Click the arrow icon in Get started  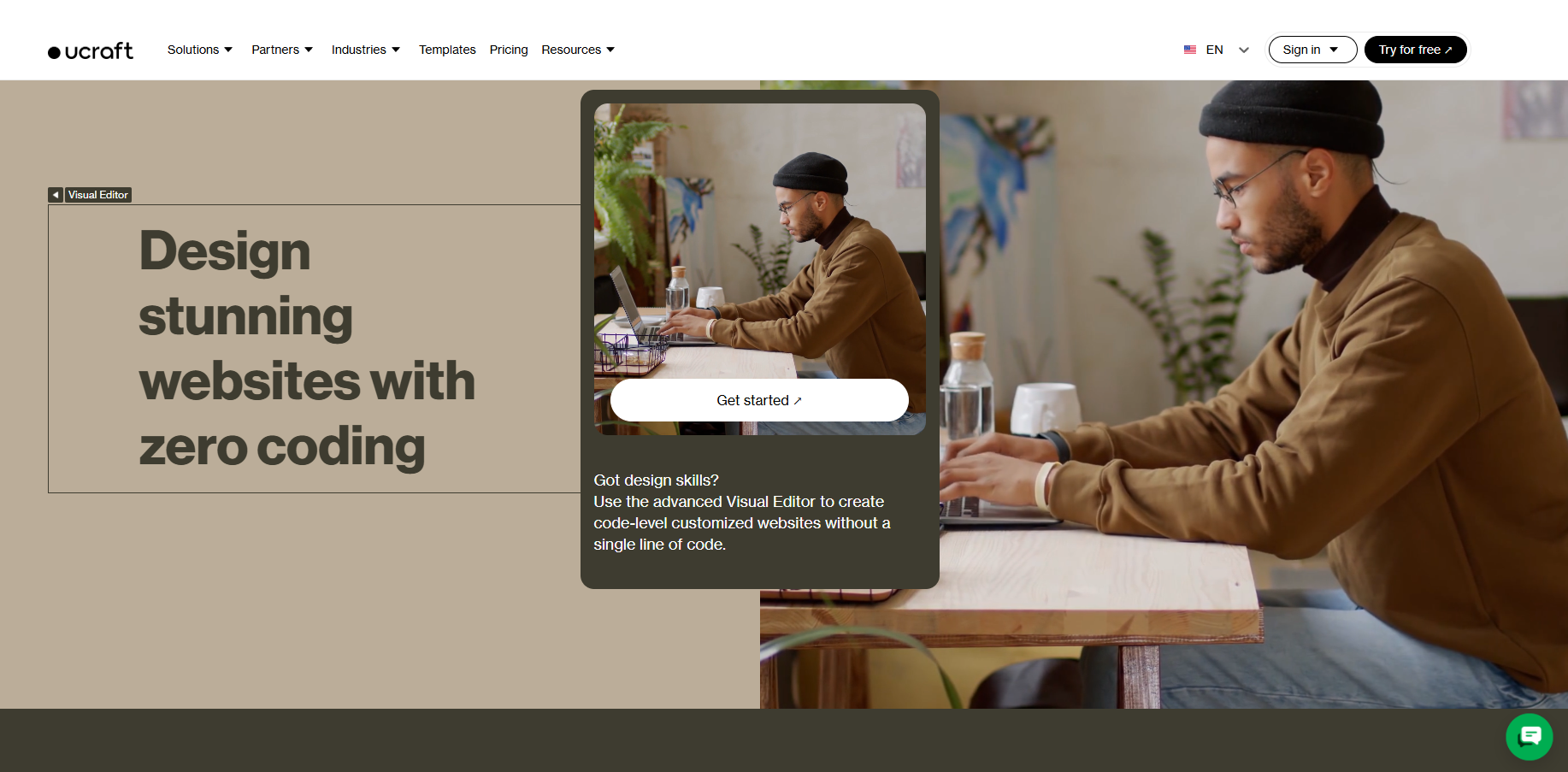pyautogui.click(x=798, y=401)
